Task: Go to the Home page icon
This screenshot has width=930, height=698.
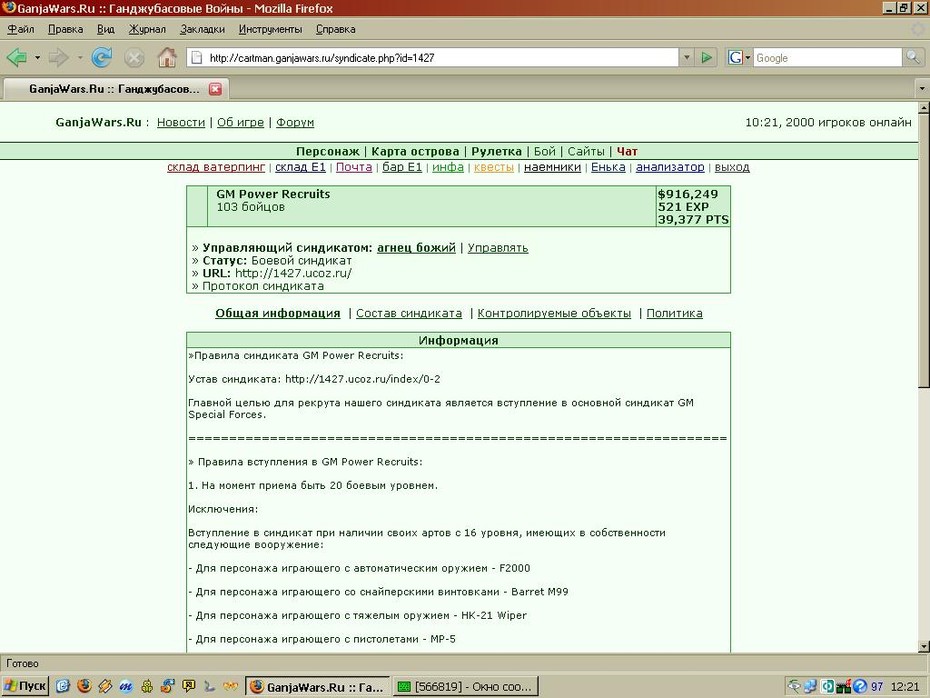Action: coord(167,58)
